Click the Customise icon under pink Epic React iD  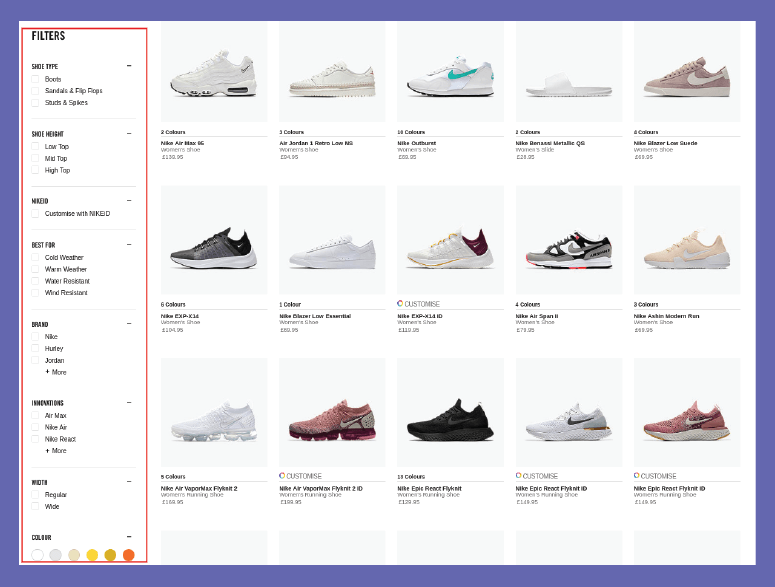tap(637, 475)
